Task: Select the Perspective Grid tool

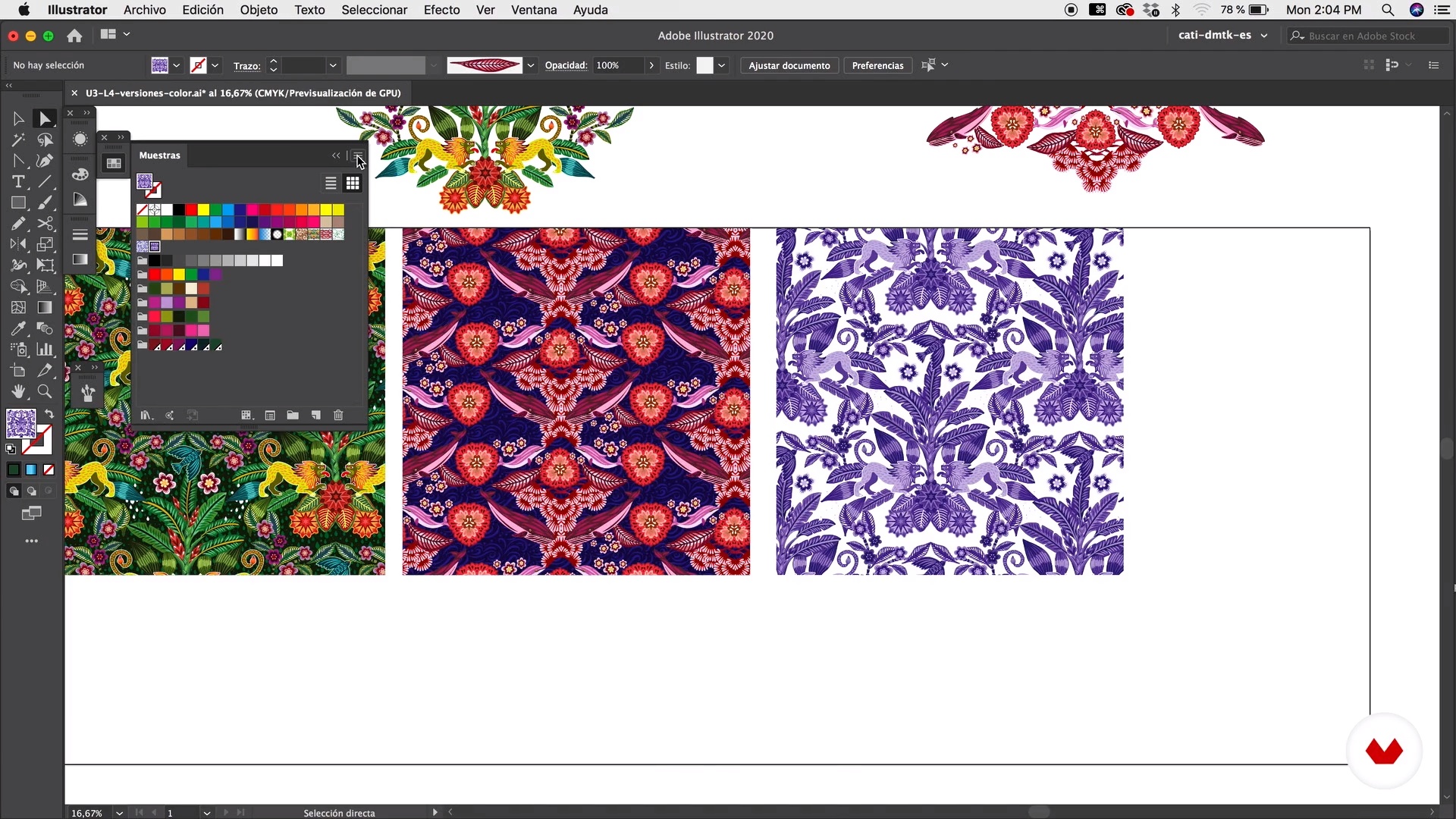Action: tap(45, 287)
